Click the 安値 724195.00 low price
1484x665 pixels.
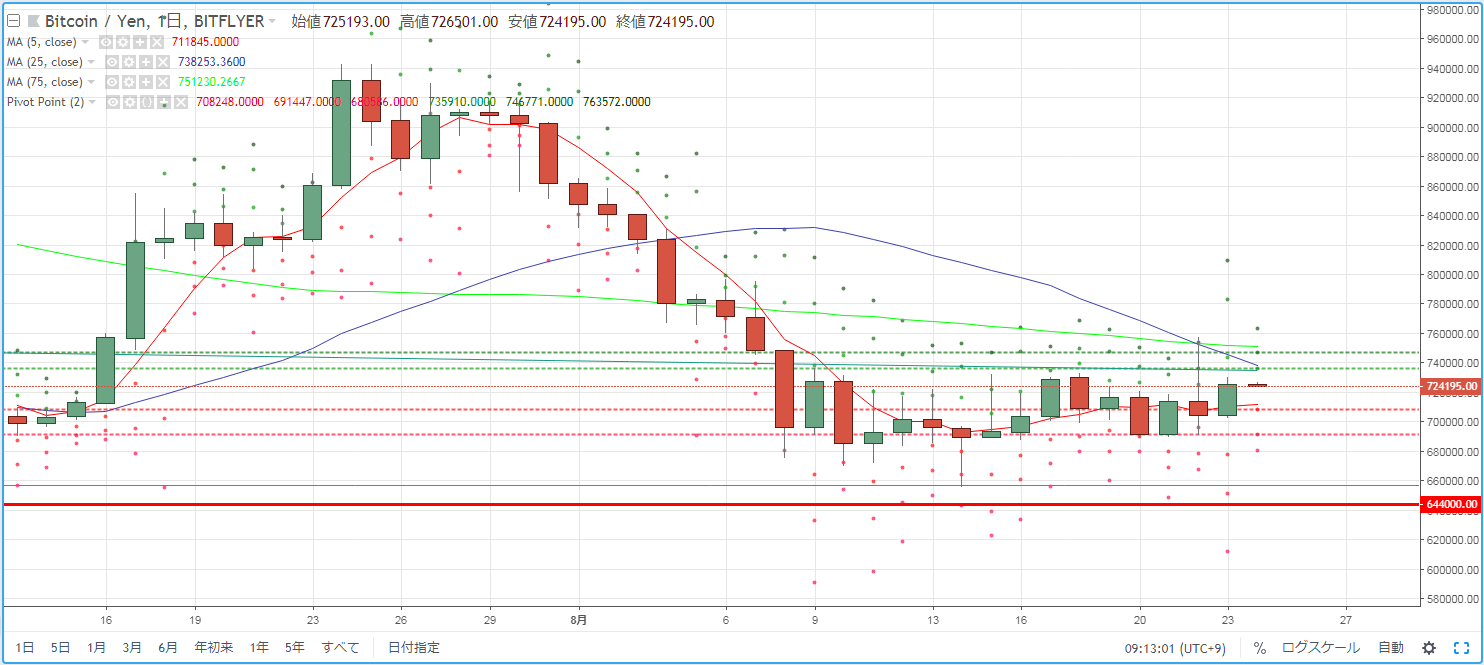pyautogui.click(x=556, y=21)
